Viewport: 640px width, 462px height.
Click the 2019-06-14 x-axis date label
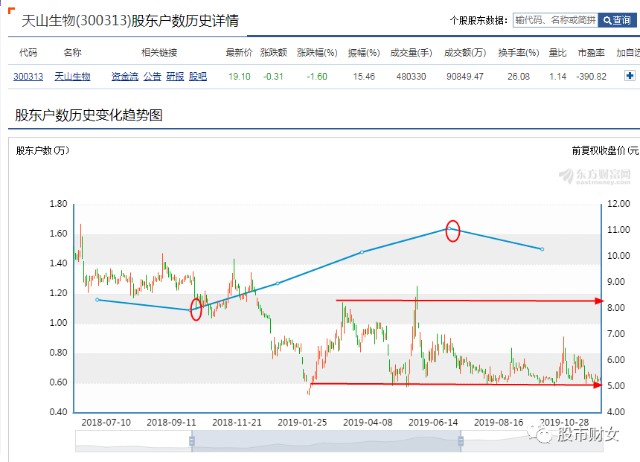[433, 422]
